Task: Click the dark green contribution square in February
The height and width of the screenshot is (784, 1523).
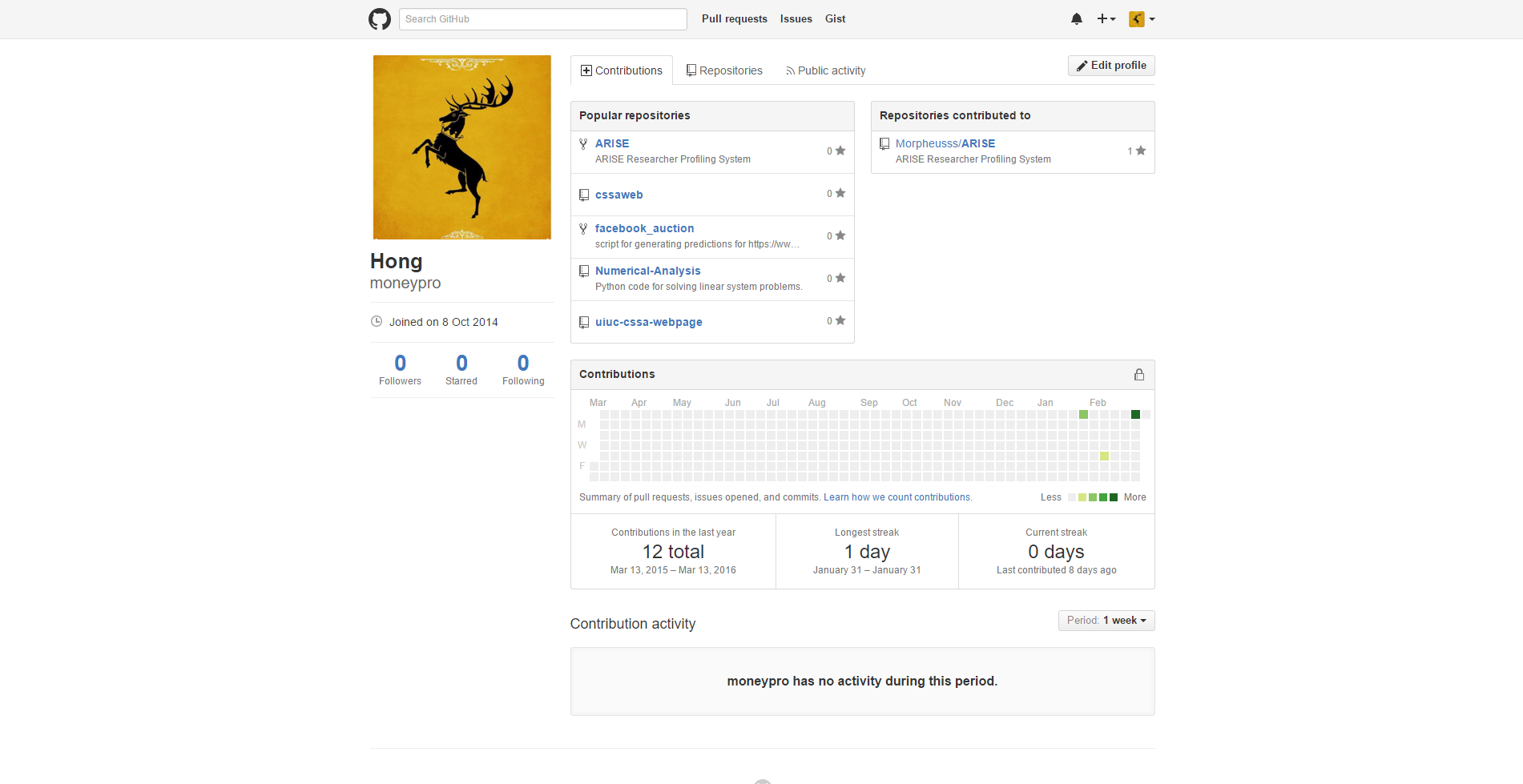Action: (1135, 414)
